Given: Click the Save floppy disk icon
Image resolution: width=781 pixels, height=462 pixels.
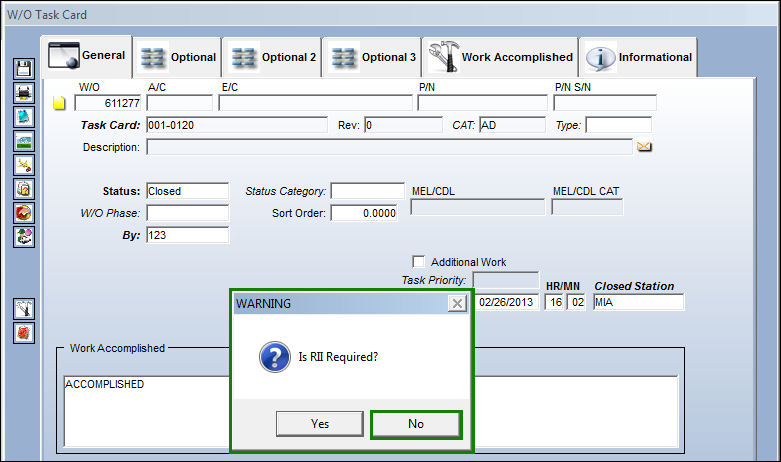Looking at the screenshot, I should pyautogui.click(x=24, y=69).
